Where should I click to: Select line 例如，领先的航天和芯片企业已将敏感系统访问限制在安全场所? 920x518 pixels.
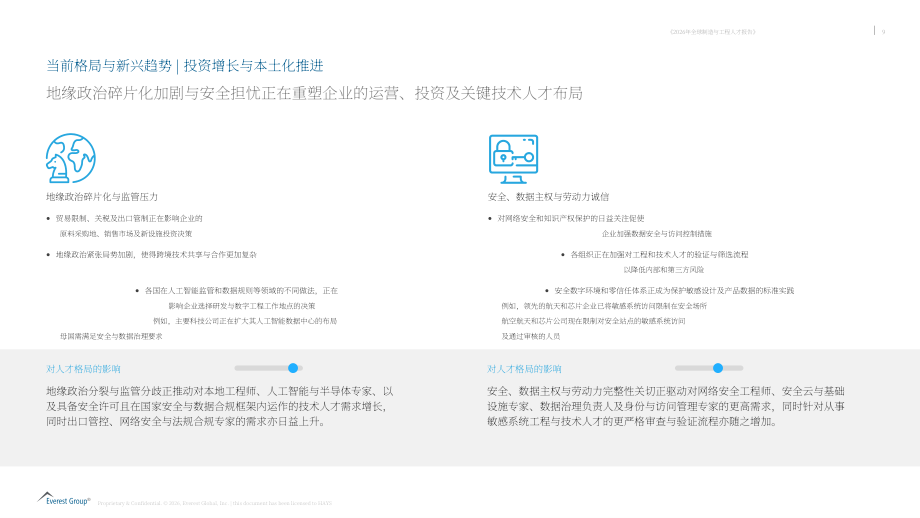pos(604,306)
